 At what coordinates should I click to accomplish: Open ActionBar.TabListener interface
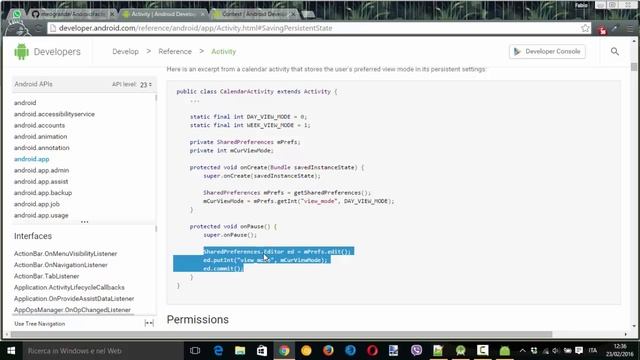(47, 276)
